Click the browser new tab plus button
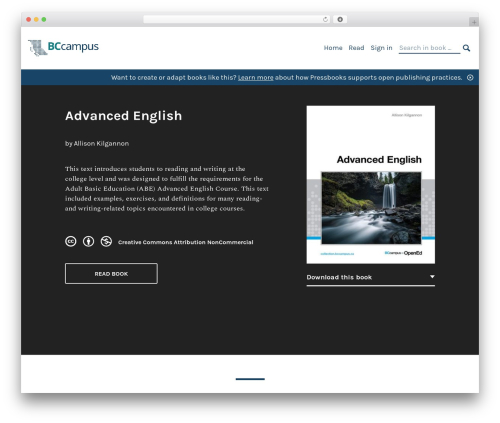This screenshot has height=423, width=500. 474,22
